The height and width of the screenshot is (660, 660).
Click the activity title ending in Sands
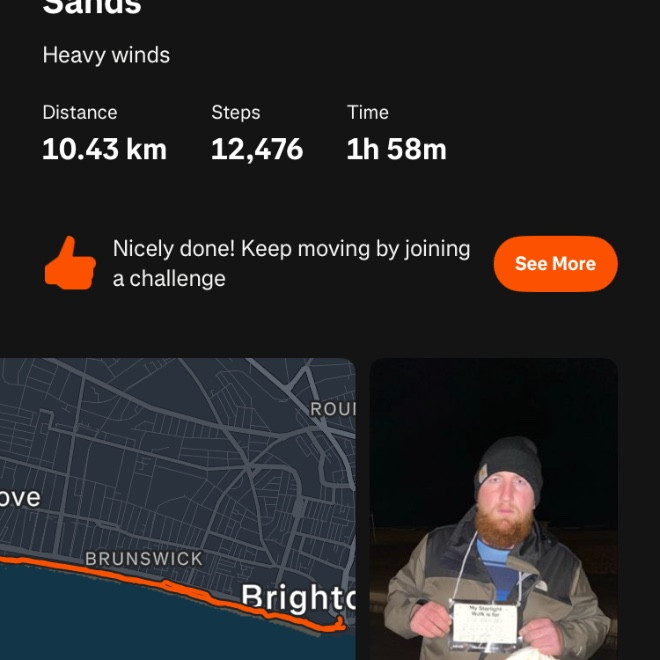[x=92, y=7]
